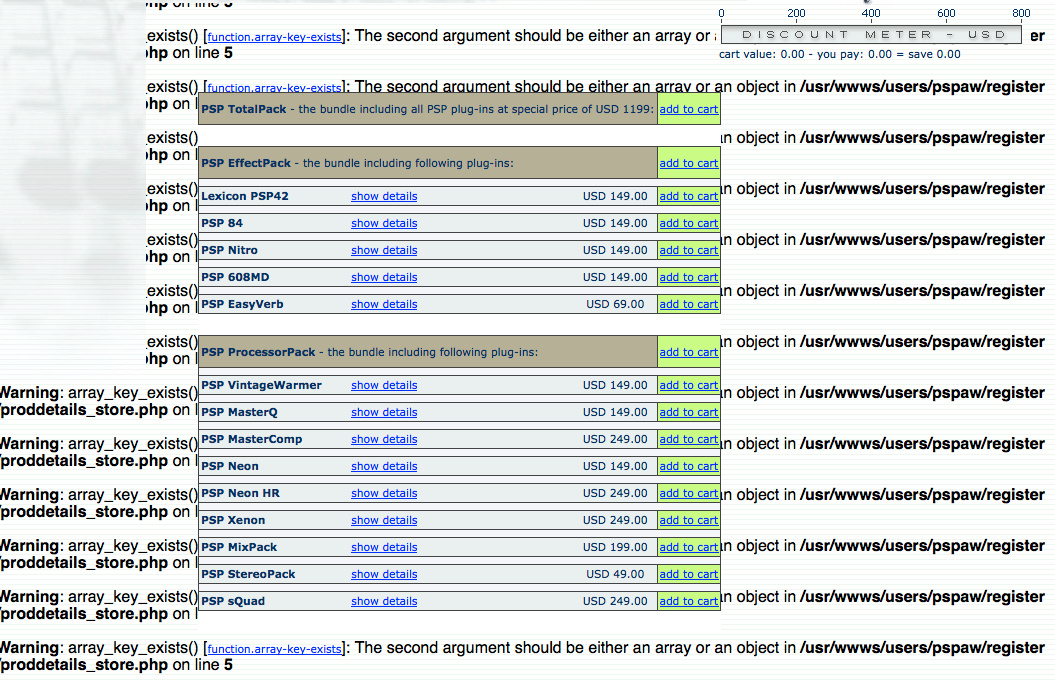Show details for PSP MasterComp
The height and width of the screenshot is (681, 1055).
pyautogui.click(x=384, y=439)
